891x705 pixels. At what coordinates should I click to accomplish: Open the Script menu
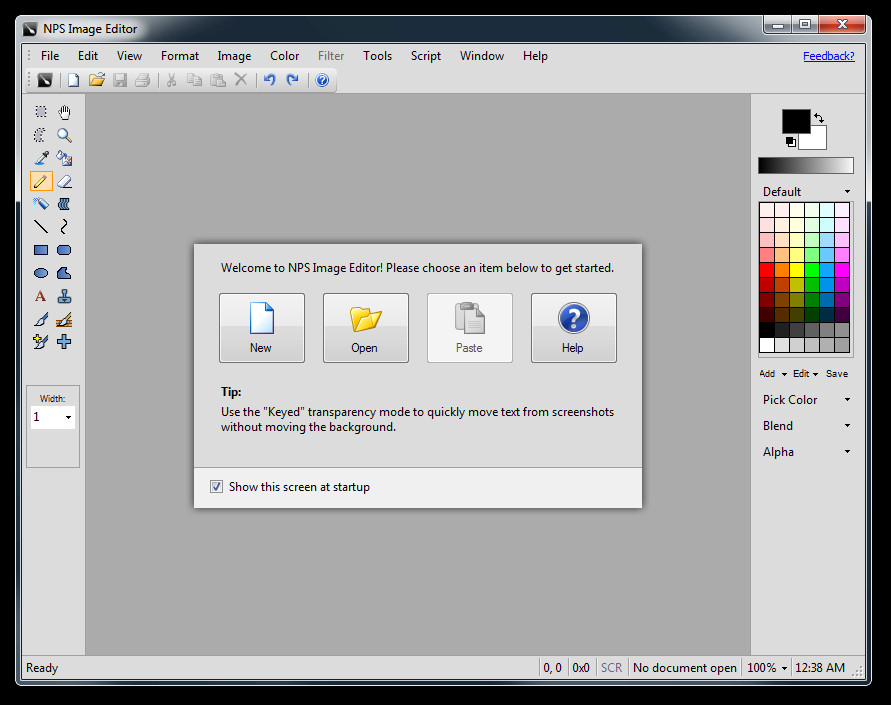pyautogui.click(x=426, y=56)
